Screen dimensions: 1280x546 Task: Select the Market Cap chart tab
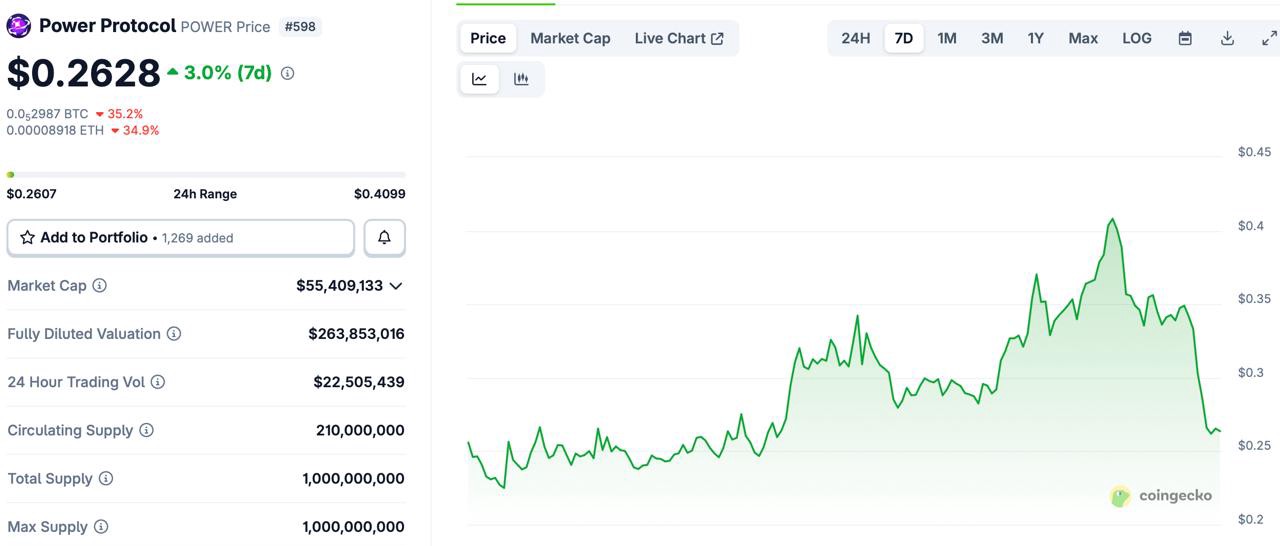pos(570,38)
